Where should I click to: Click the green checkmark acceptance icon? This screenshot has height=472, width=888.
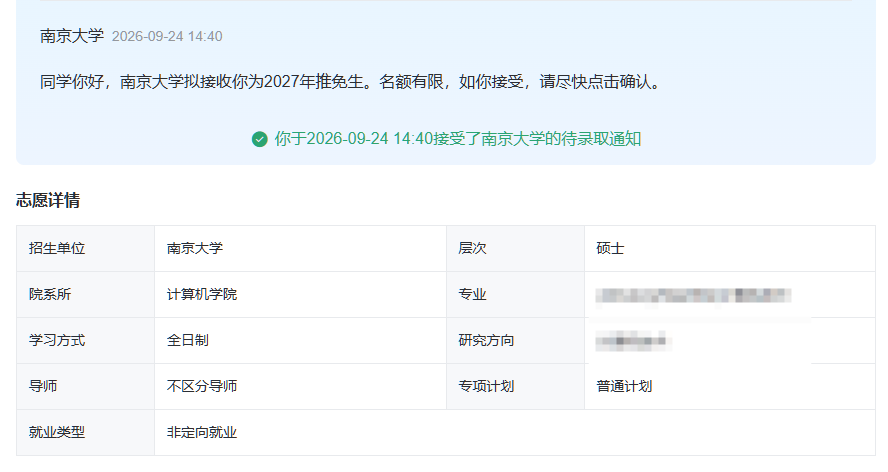click(x=259, y=139)
